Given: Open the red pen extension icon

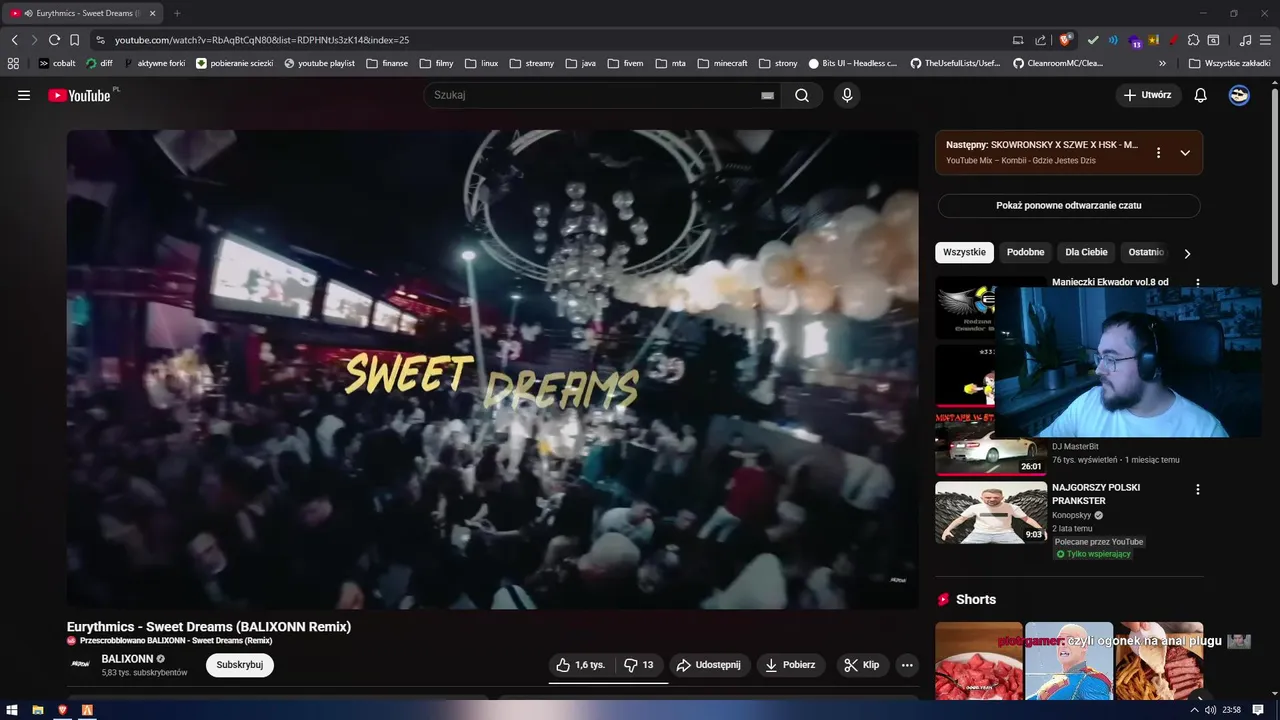Looking at the screenshot, I should click(1173, 40).
